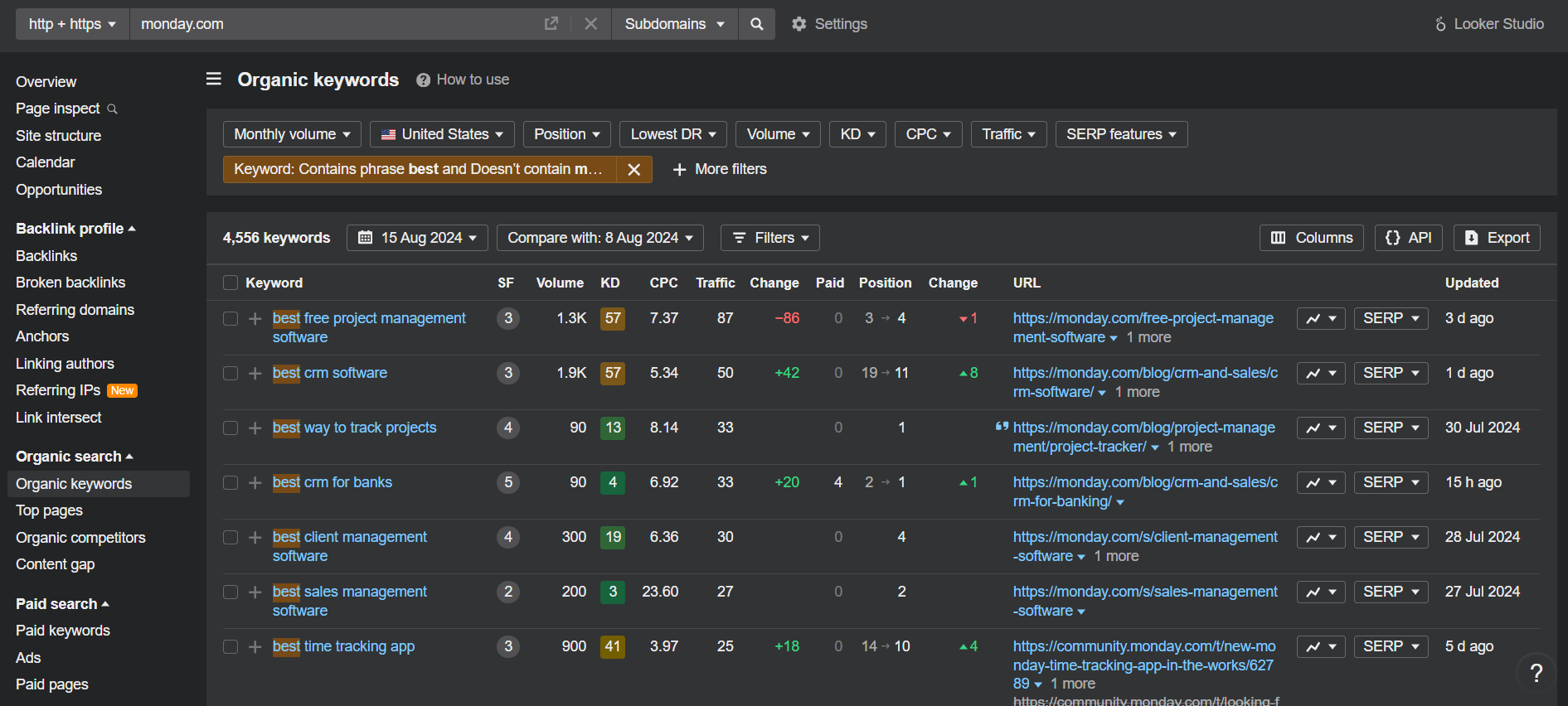Check the best time tracking app row
Screen dimensions: 1568x706
tap(231, 647)
